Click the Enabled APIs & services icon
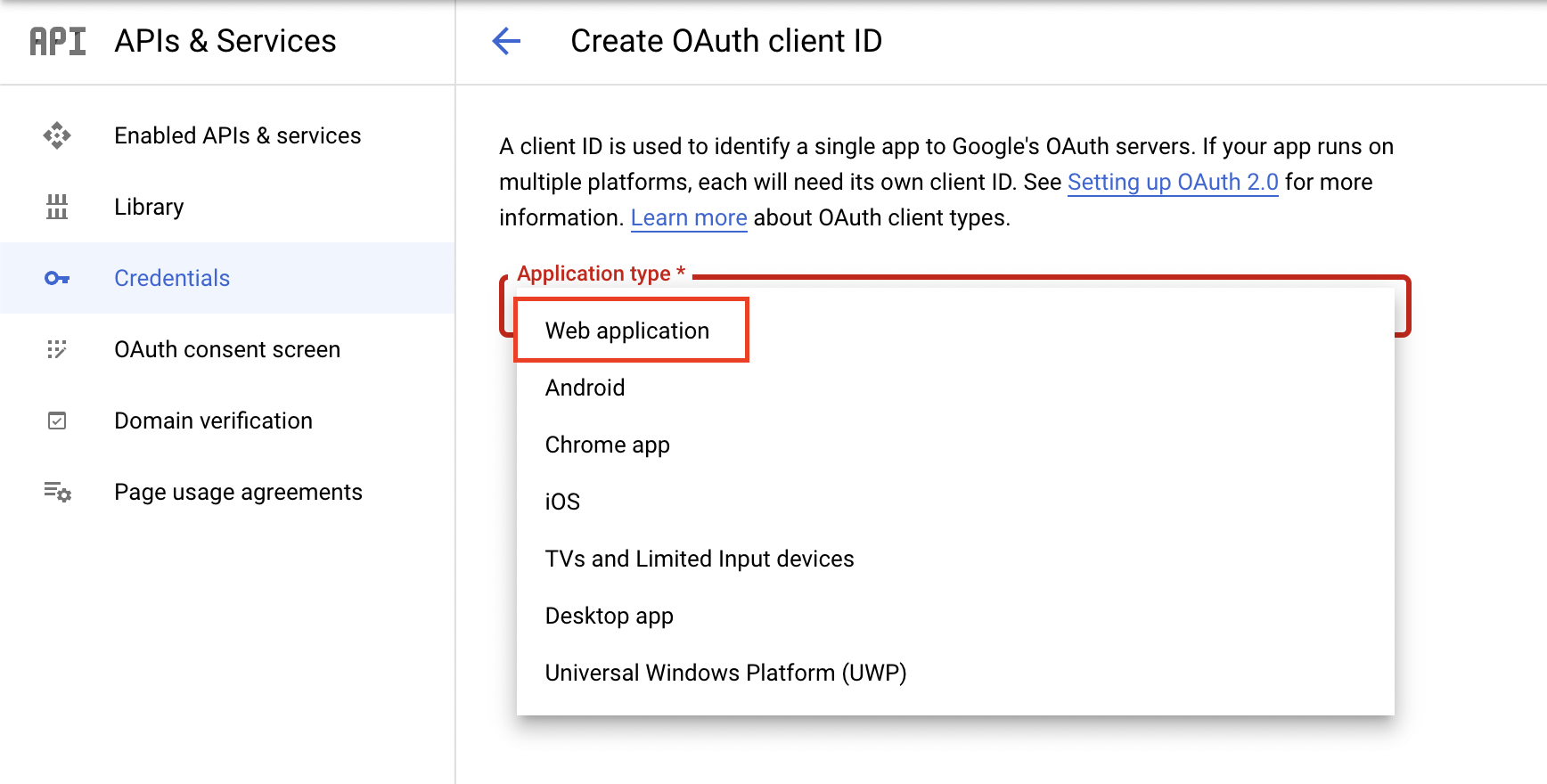This screenshot has width=1547, height=784. point(57,135)
